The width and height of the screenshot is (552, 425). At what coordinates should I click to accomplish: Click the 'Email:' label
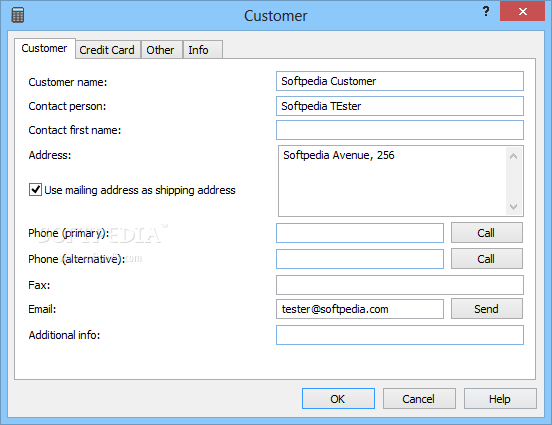click(x=42, y=309)
